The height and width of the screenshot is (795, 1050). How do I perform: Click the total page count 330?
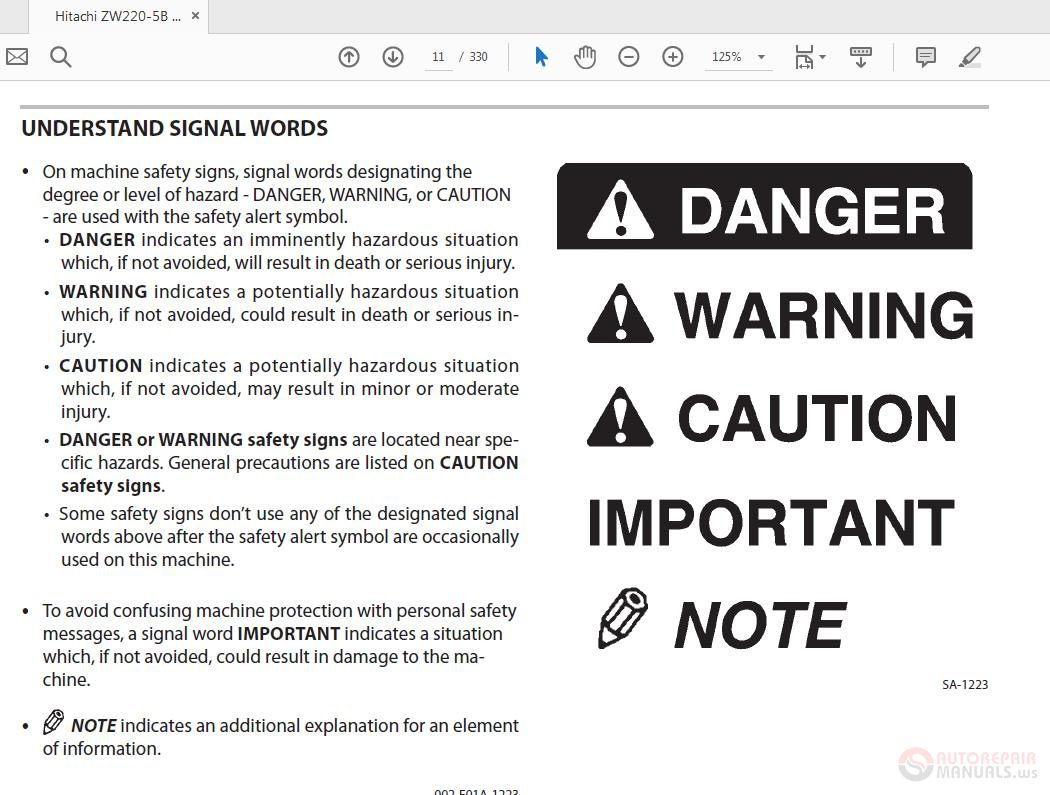pos(478,57)
